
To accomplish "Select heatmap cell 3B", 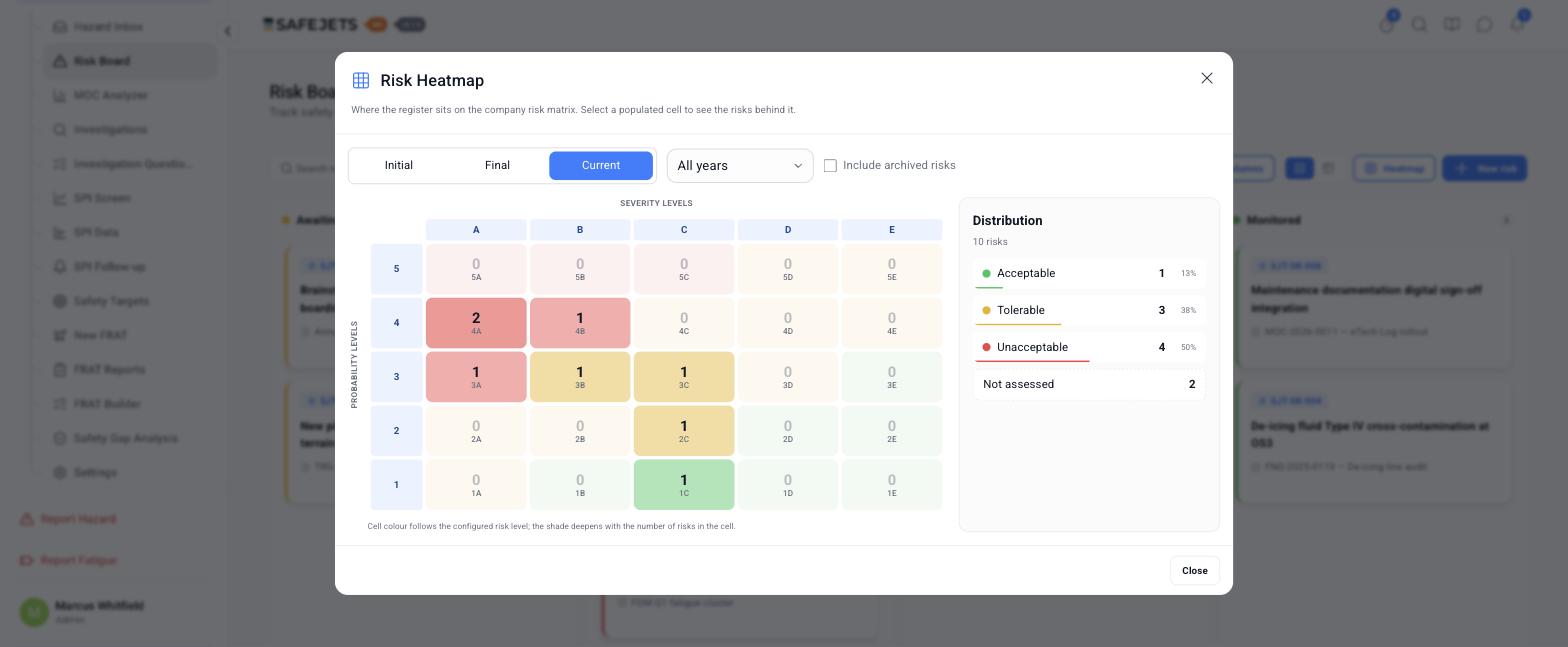I will click(x=580, y=377).
